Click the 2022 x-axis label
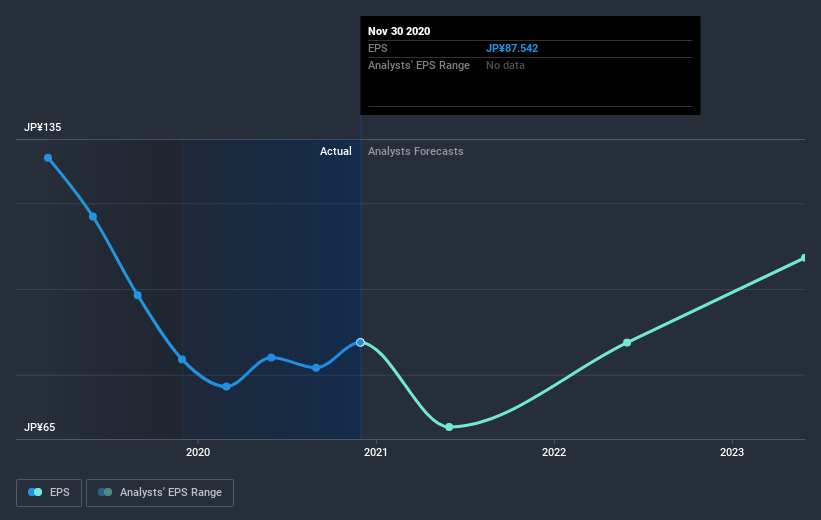This screenshot has height=520, width=821. [x=554, y=452]
